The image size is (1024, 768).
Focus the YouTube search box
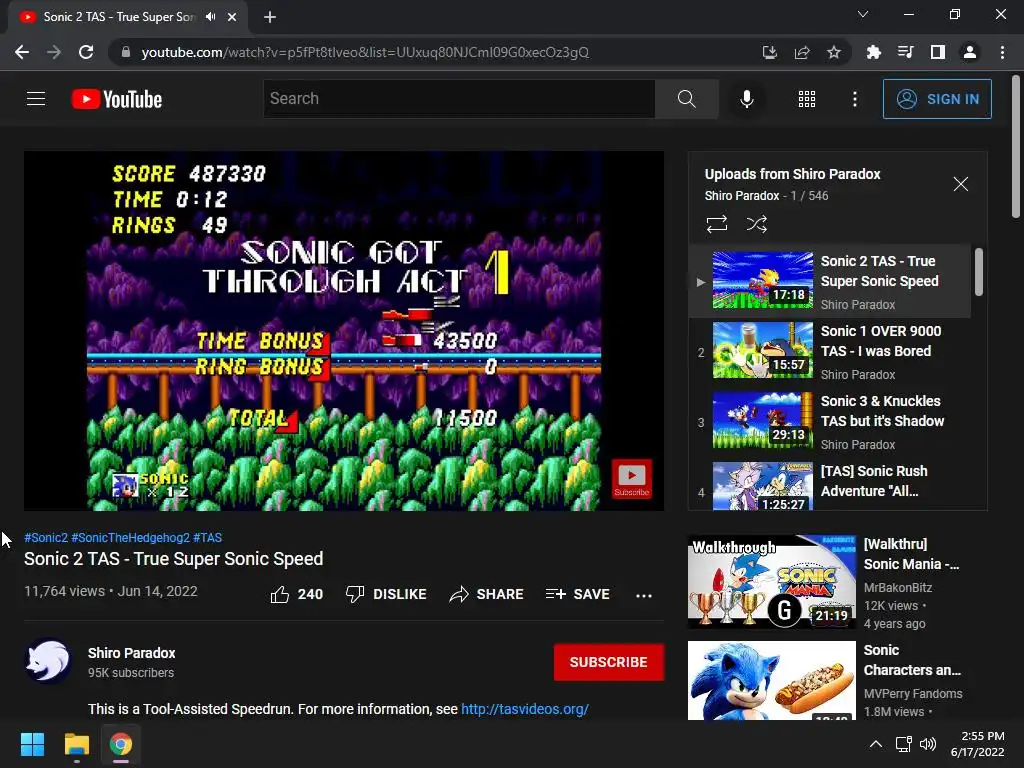(x=459, y=99)
